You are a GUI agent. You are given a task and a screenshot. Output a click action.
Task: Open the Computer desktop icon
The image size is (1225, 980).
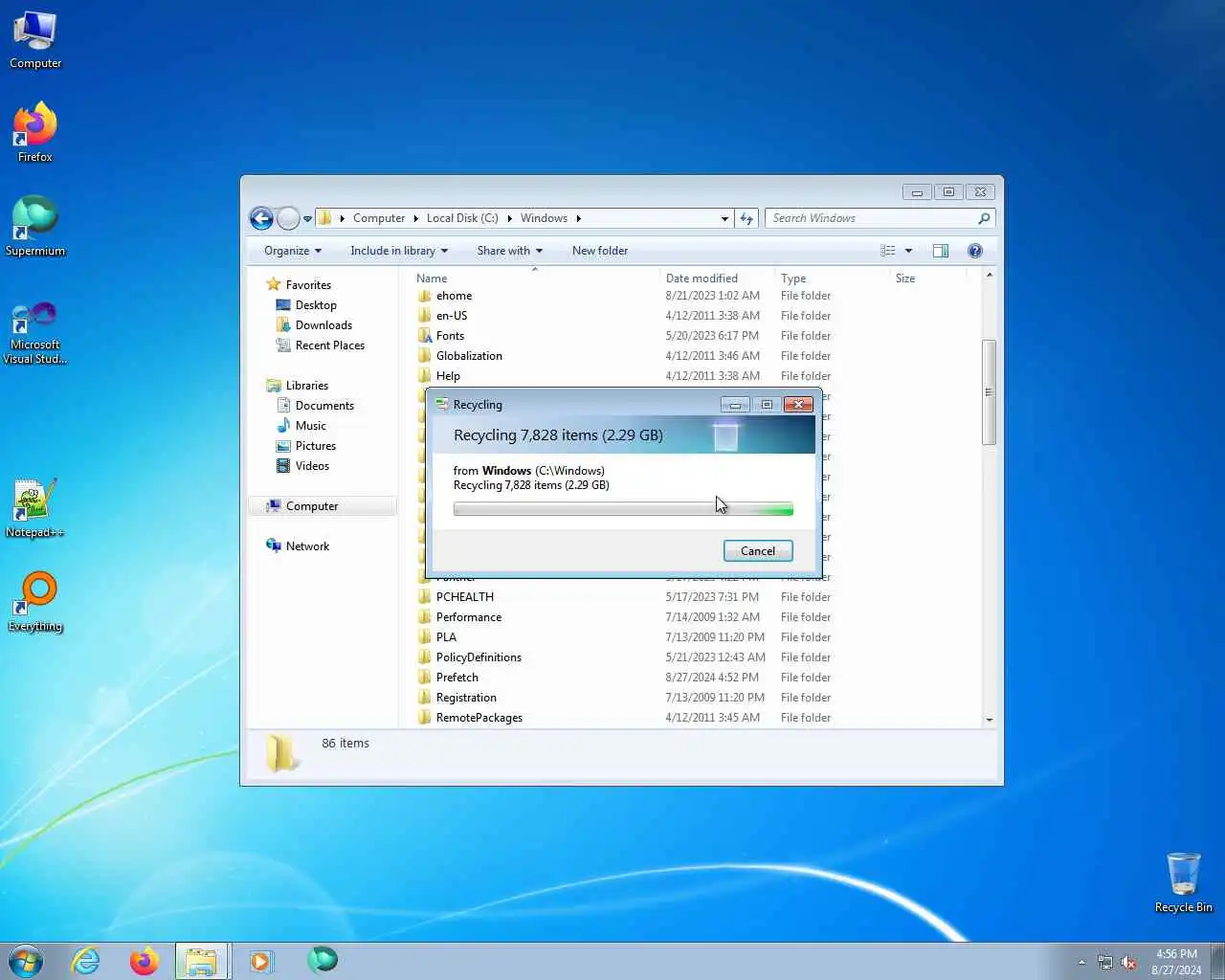[x=35, y=40]
